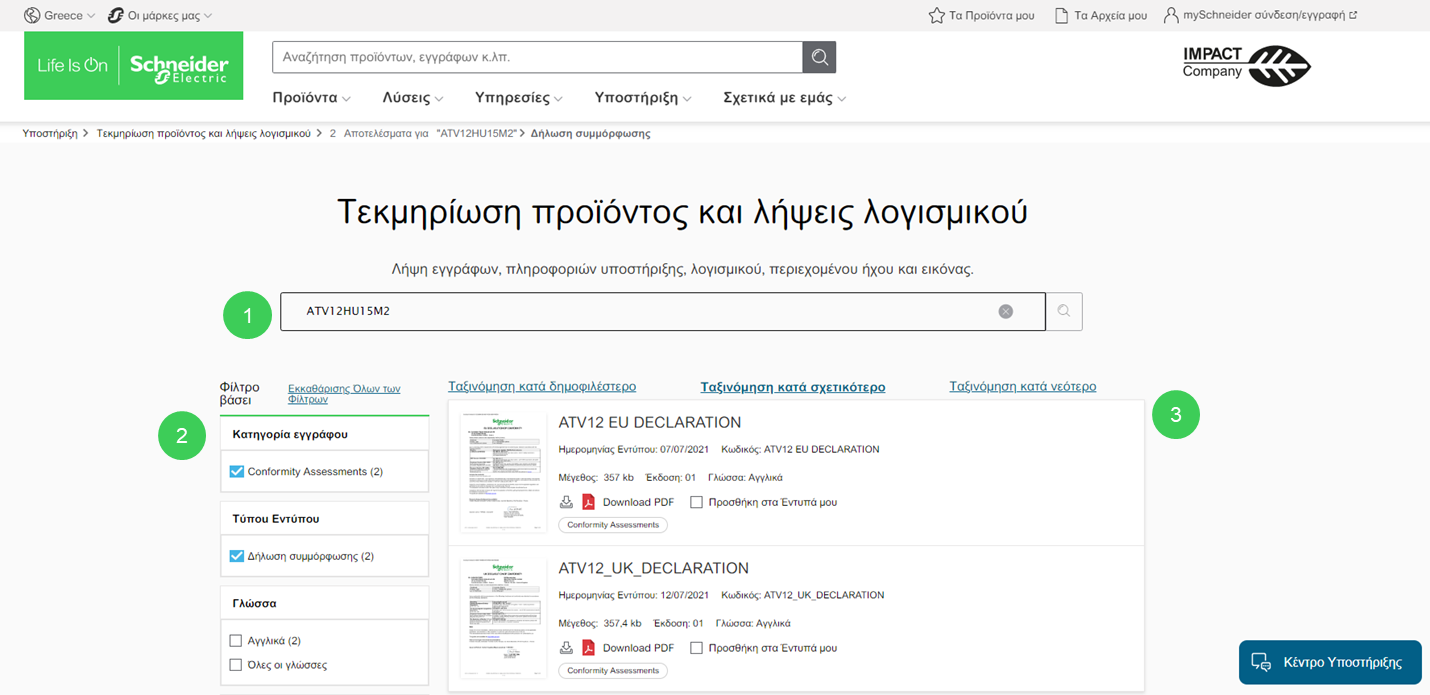The width and height of the screenshot is (1430, 695).
Task: Open the Λύσεις menu
Action: (x=413, y=98)
